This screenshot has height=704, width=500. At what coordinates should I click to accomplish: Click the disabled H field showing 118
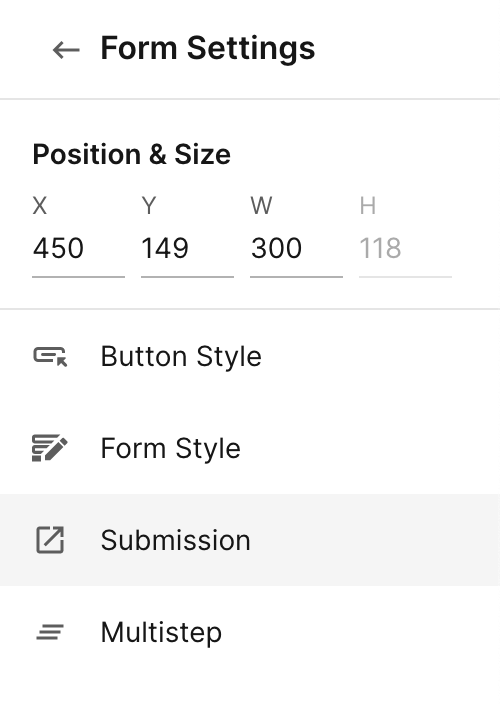405,252
